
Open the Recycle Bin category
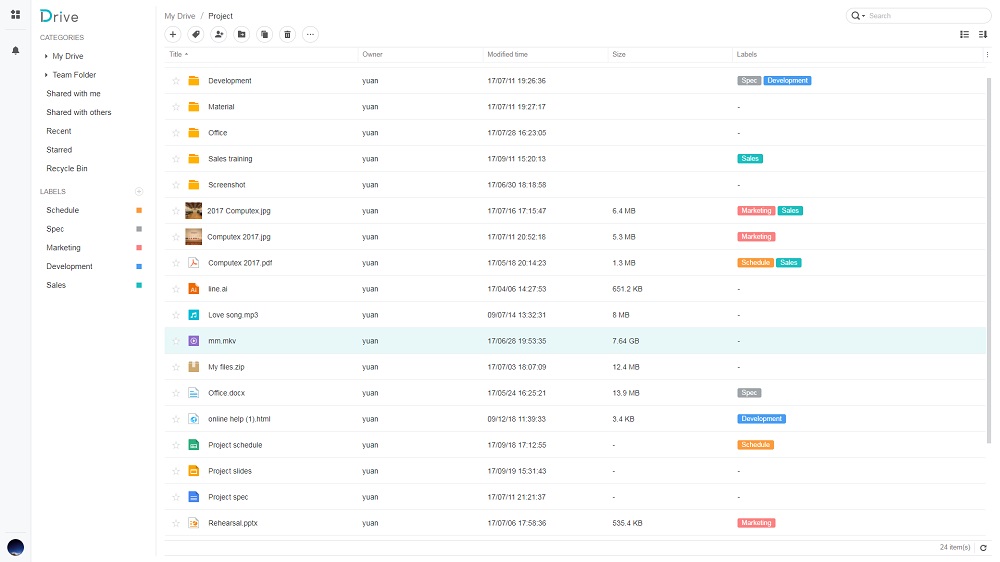click(67, 169)
